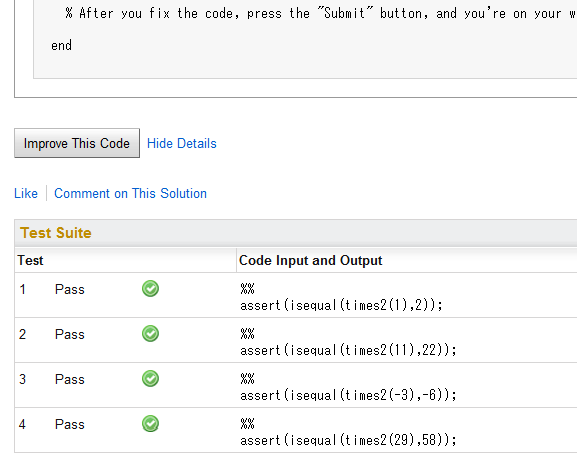
Task: Select the times2(-3),-6 assertion code
Action: click(x=348, y=395)
